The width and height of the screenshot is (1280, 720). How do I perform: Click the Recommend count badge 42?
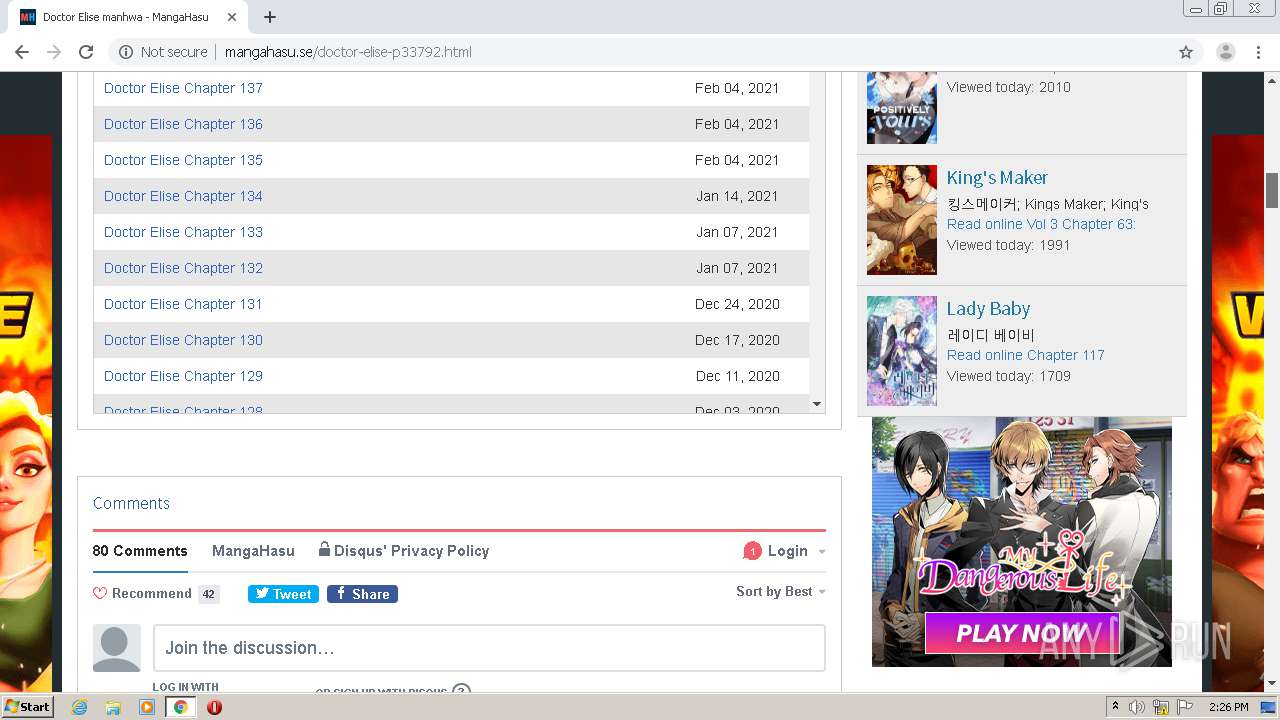click(208, 594)
